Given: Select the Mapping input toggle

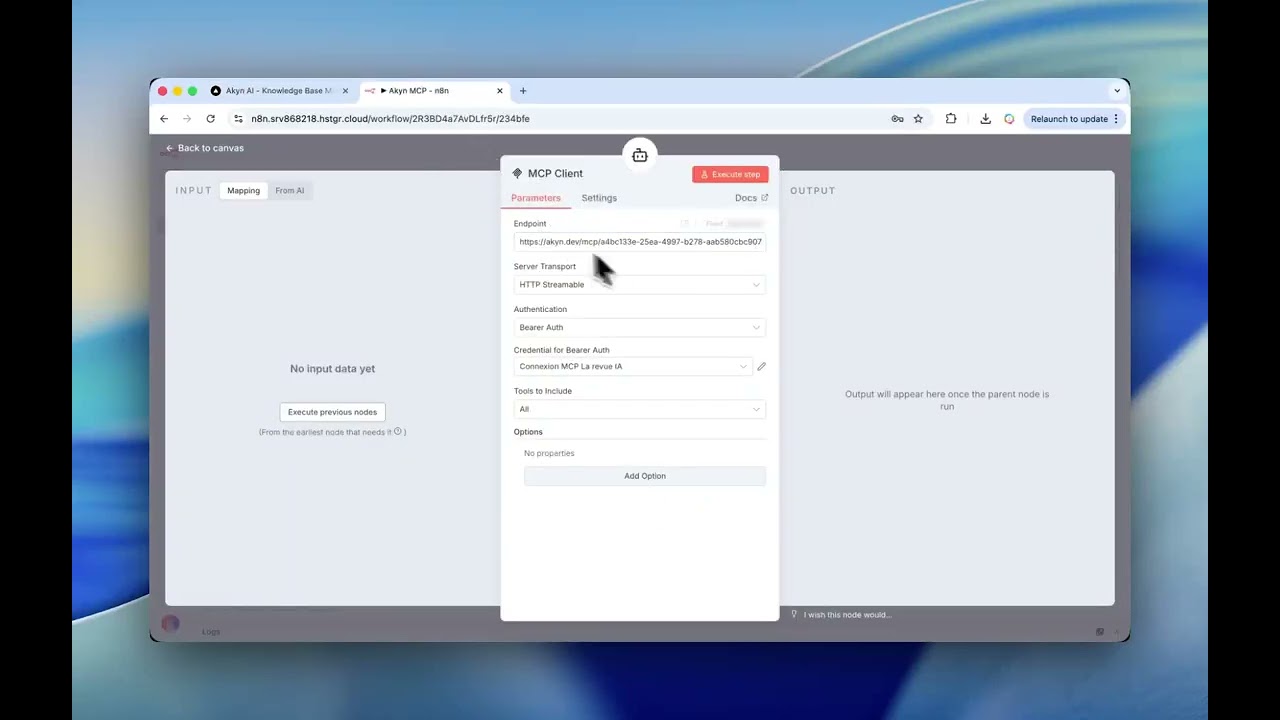Looking at the screenshot, I should [x=243, y=191].
